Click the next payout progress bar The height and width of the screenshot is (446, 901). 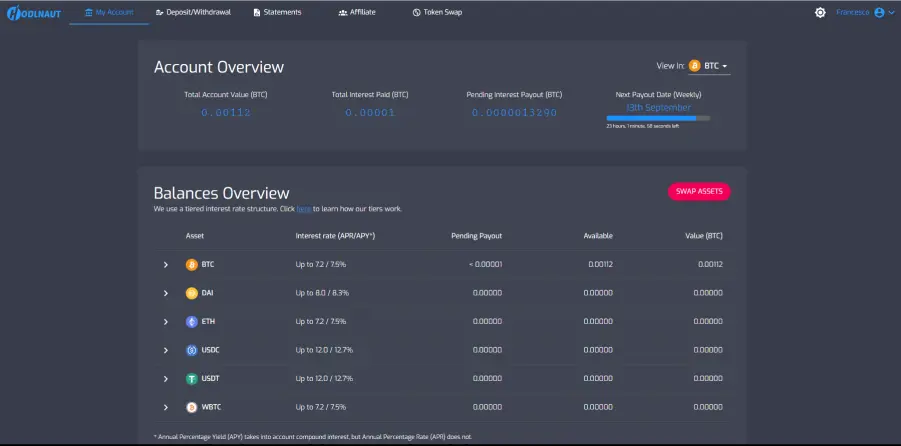pyautogui.click(x=658, y=118)
